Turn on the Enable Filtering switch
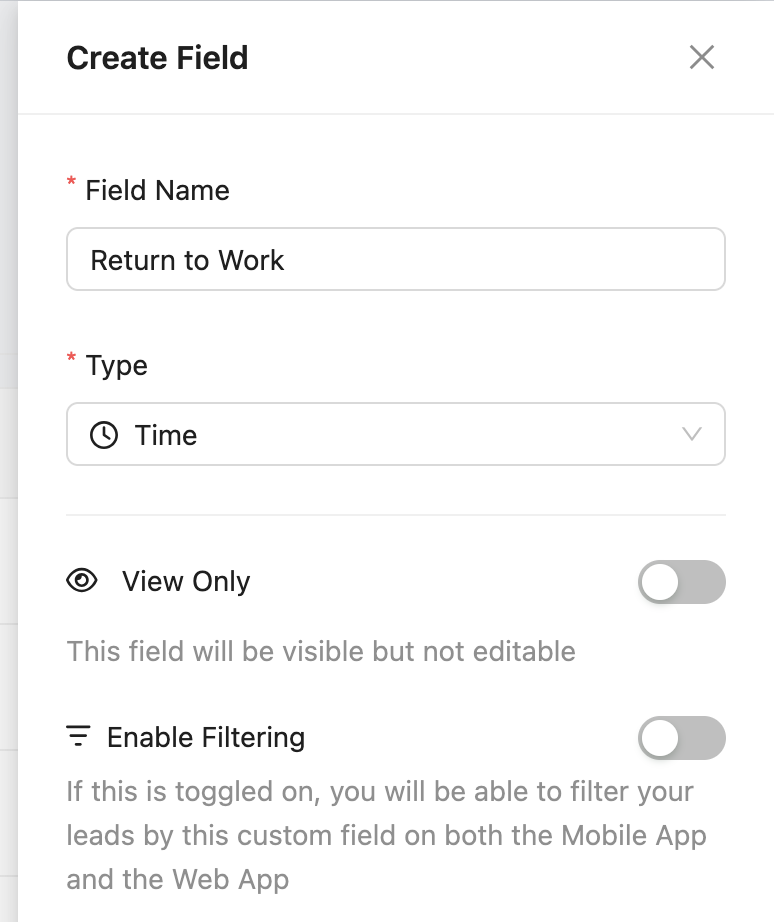Screen dimensions: 774x922 point(681,738)
